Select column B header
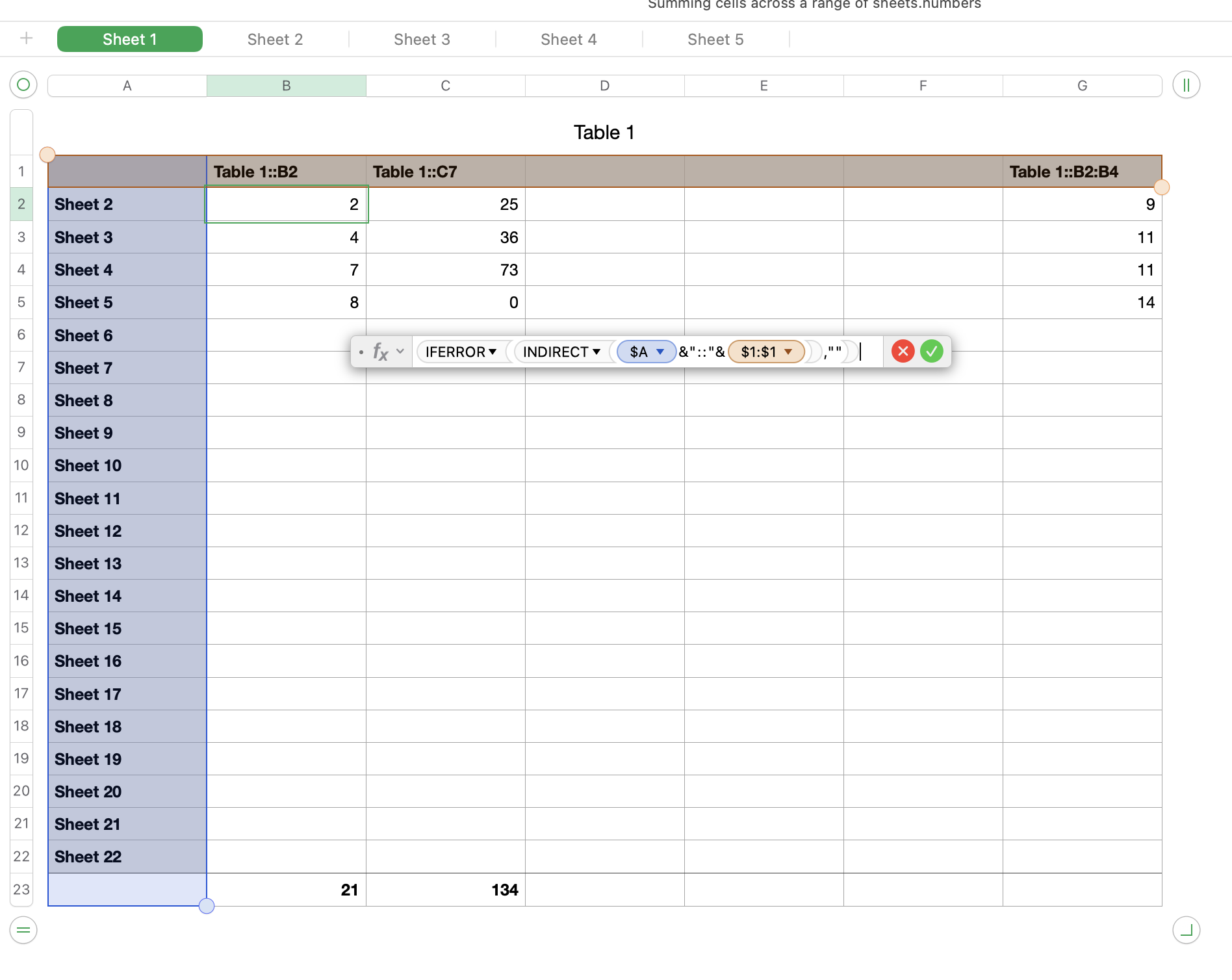The image size is (1232, 980). click(287, 86)
